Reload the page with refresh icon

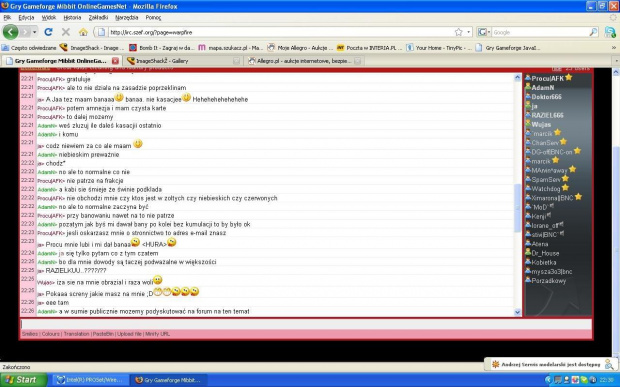pyautogui.click(x=48, y=32)
